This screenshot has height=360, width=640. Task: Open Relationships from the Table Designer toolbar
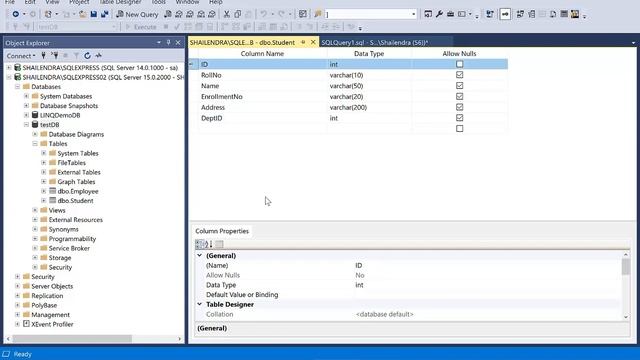pos(520,14)
